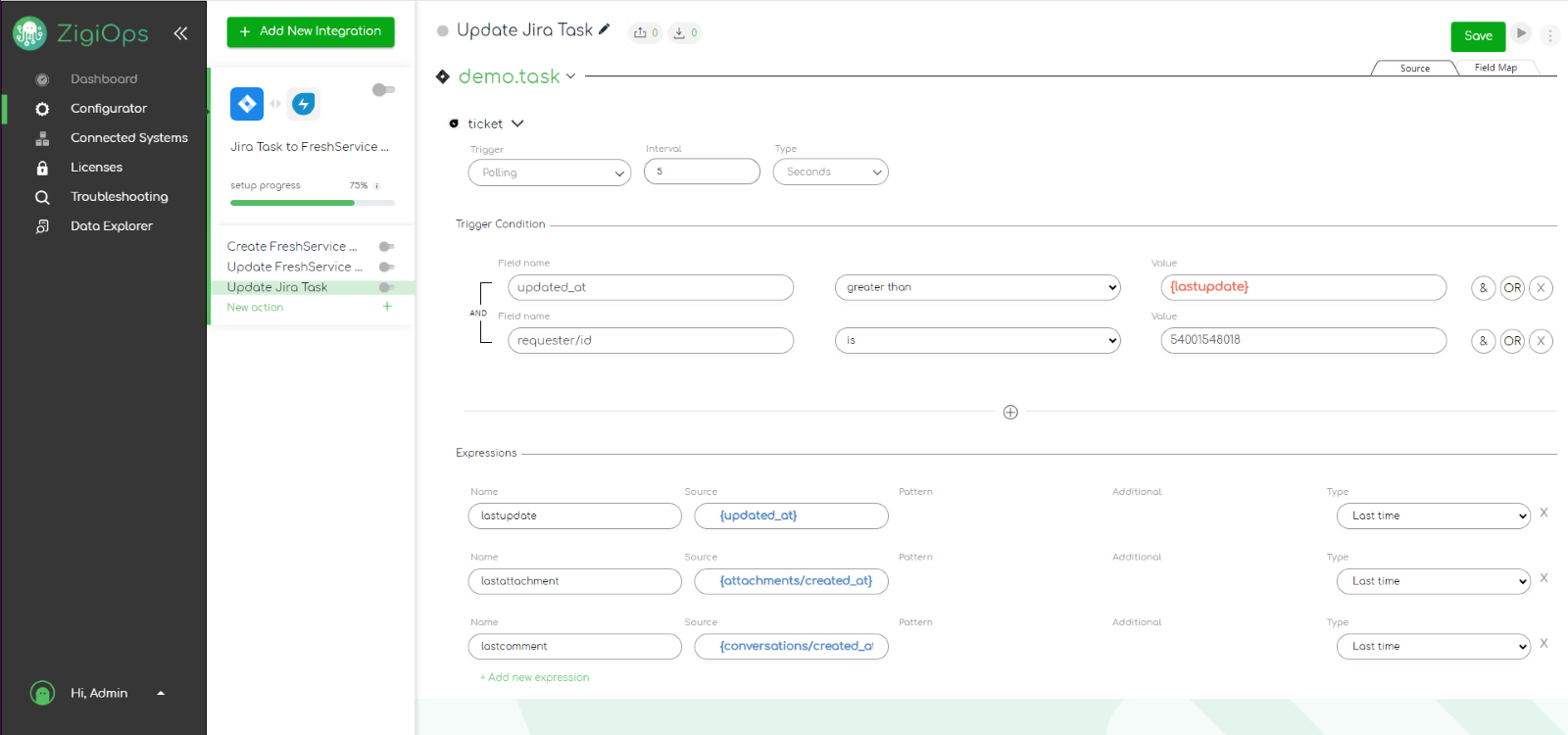Viewport: 1568px width, 735px height.
Task: Delete the lastcomment expression
Action: pos(1543,644)
